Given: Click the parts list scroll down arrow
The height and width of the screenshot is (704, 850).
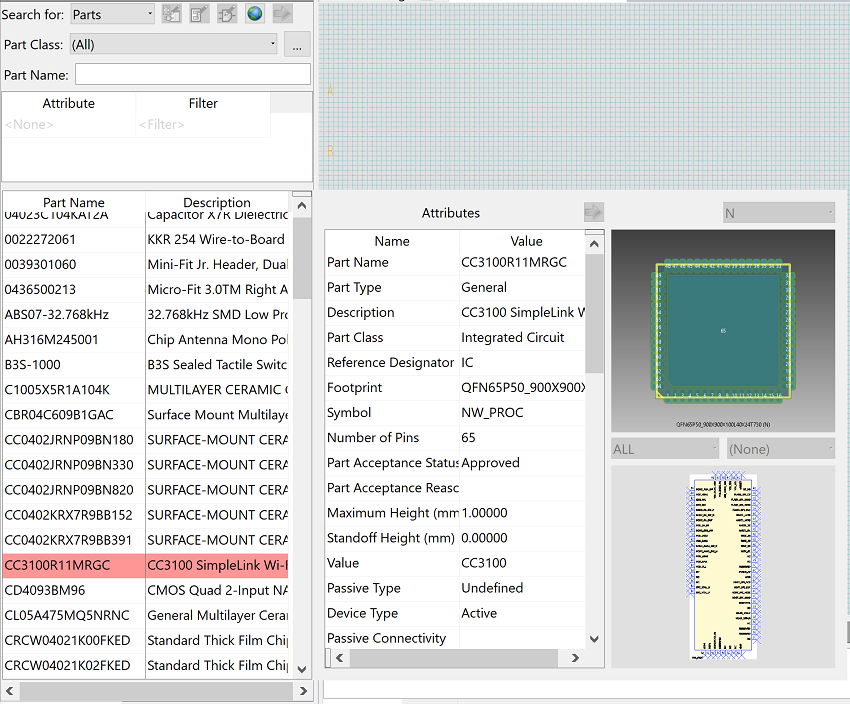Looking at the screenshot, I should [302, 669].
